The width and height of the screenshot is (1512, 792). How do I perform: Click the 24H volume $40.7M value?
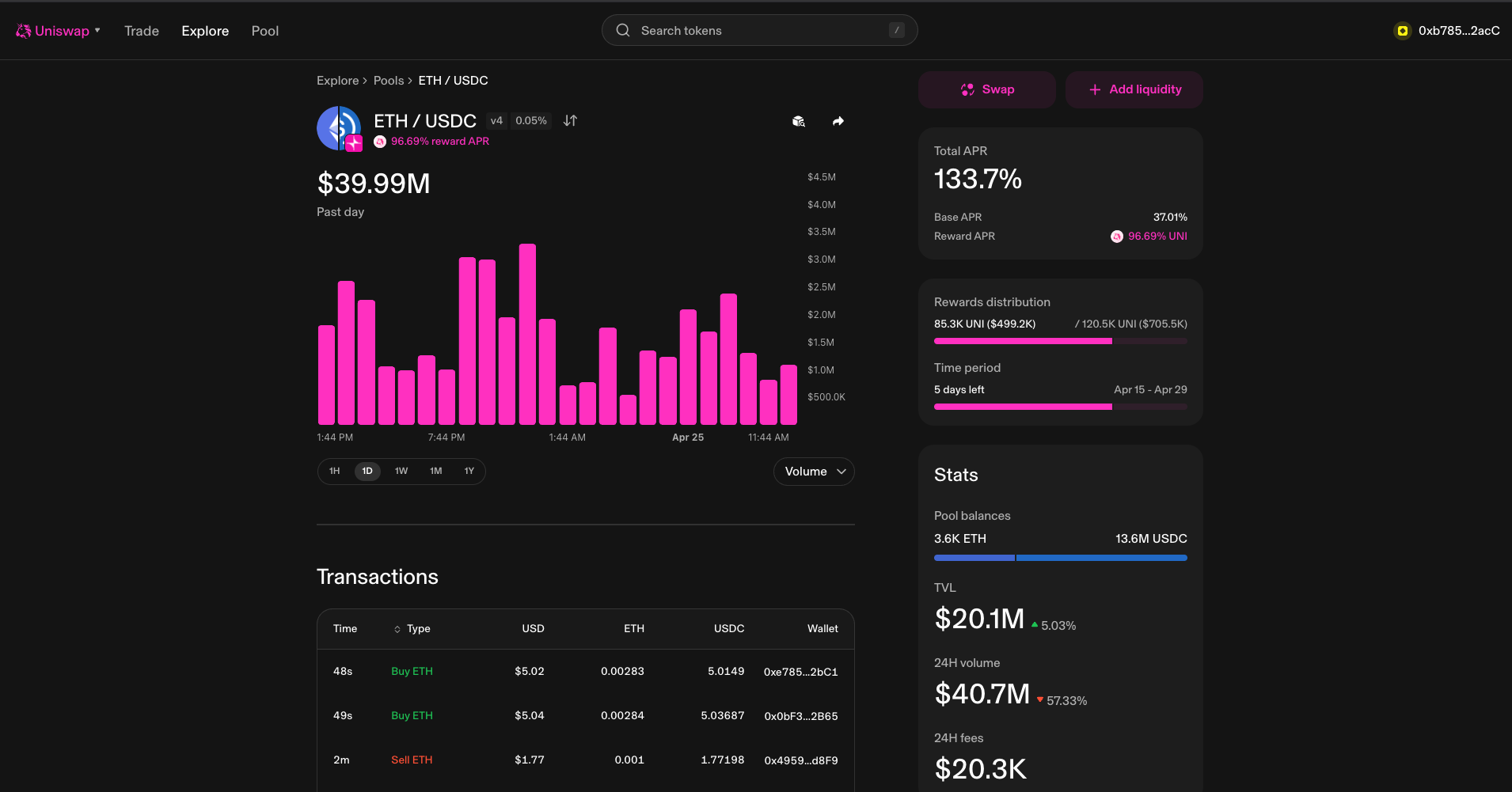pyautogui.click(x=982, y=694)
